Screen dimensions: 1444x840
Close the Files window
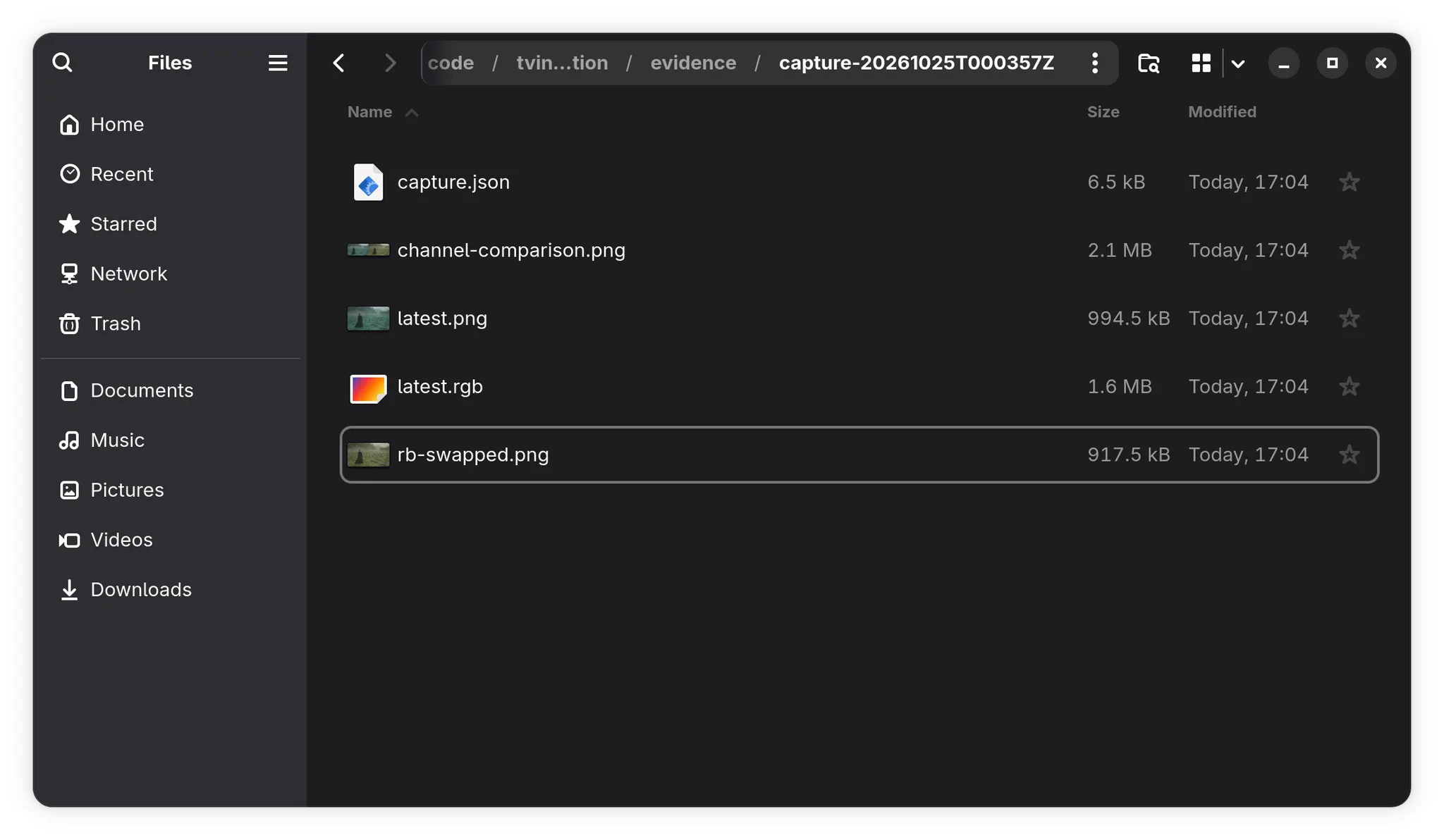click(x=1381, y=63)
